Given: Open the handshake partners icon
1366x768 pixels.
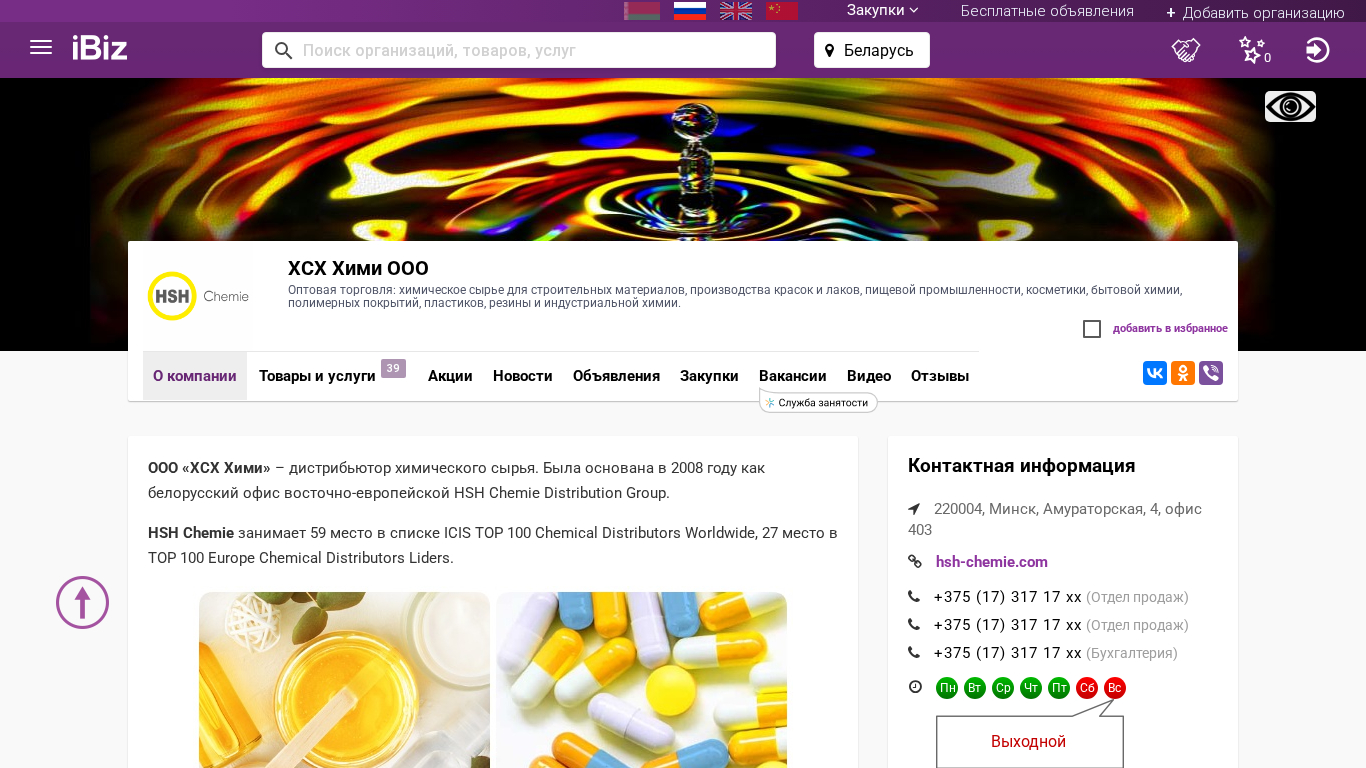Looking at the screenshot, I should coord(1186,49).
